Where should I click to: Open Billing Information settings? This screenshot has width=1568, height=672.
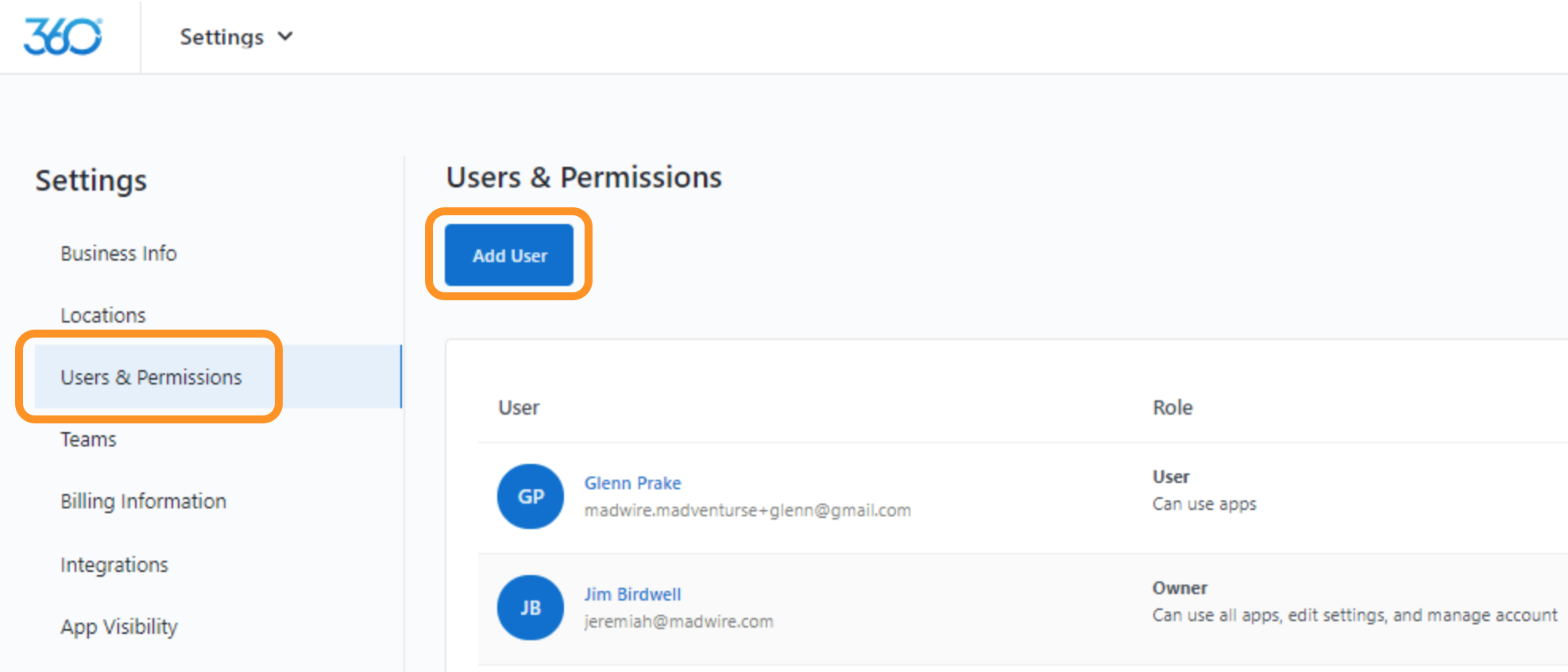pos(143,501)
